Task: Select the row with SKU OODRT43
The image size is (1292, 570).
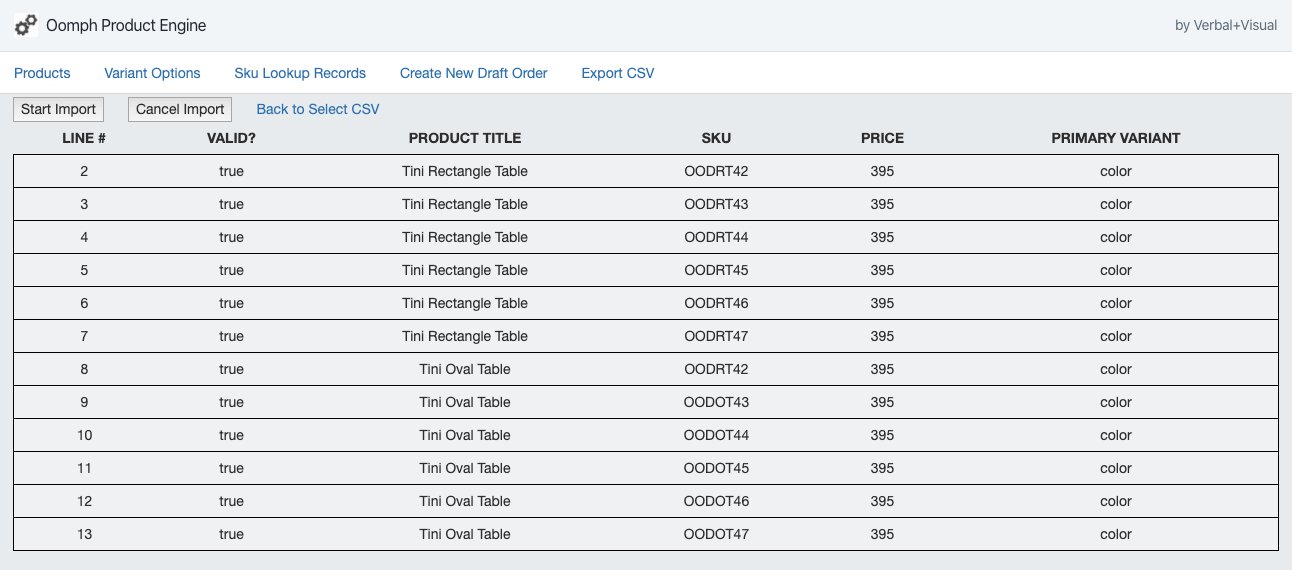Action: tap(716, 204)
